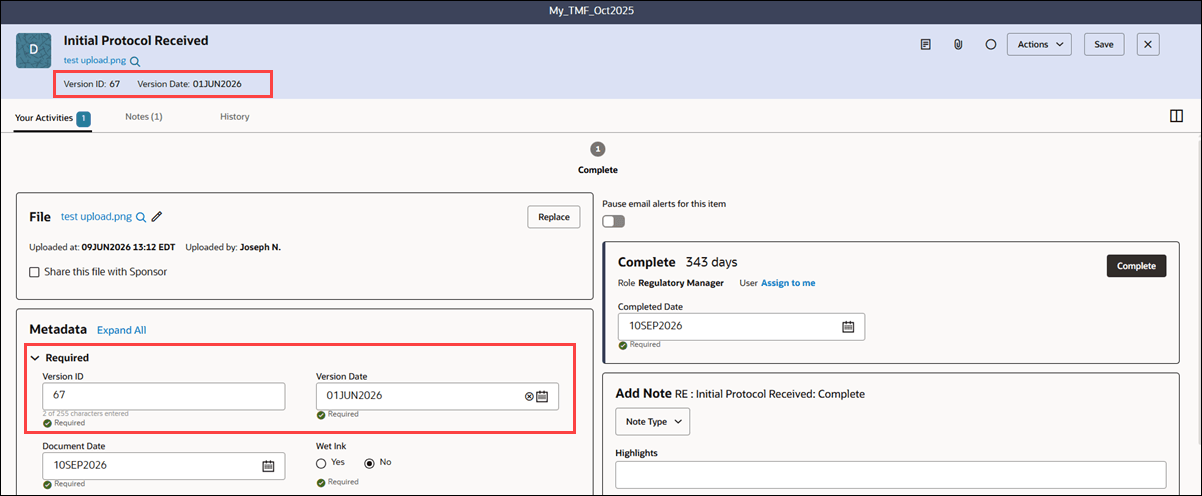This screenshot has width=1202, height=496.
Task: Click into the Version ID field
Action: (x=164, y=396)
